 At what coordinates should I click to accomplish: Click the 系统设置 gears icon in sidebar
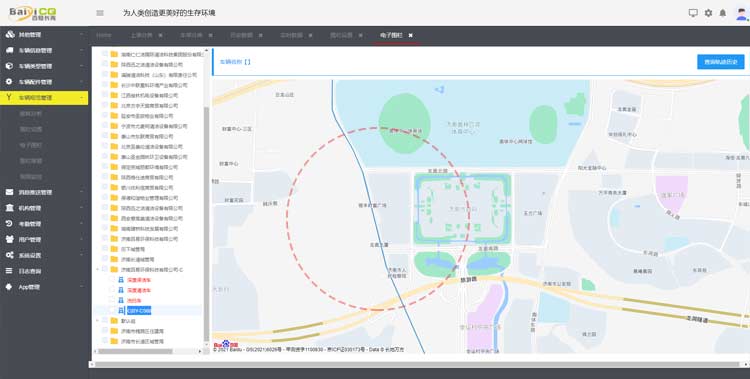10,255
